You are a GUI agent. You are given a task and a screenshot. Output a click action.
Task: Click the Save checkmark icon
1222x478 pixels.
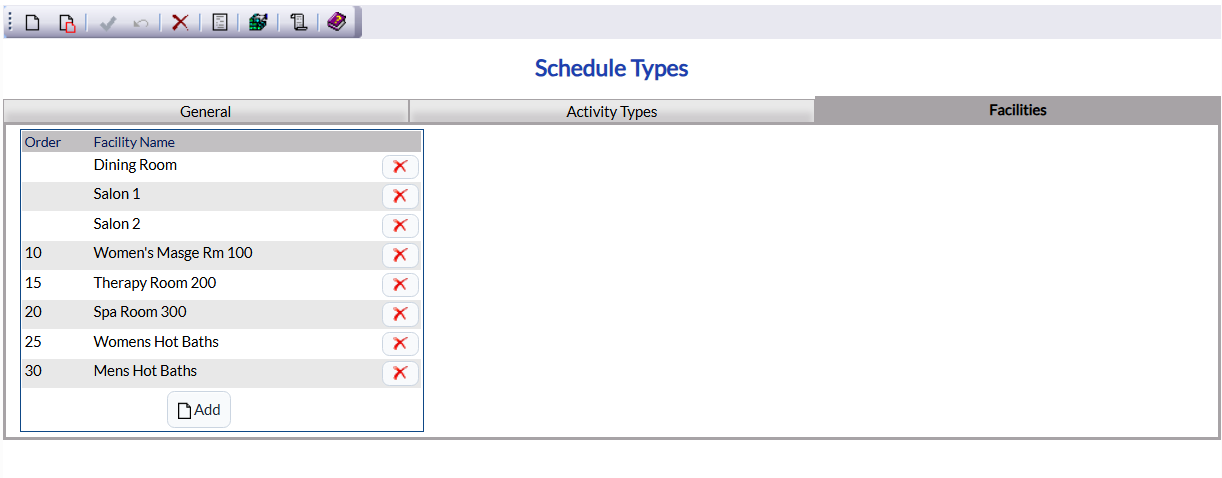click(108, 22)
